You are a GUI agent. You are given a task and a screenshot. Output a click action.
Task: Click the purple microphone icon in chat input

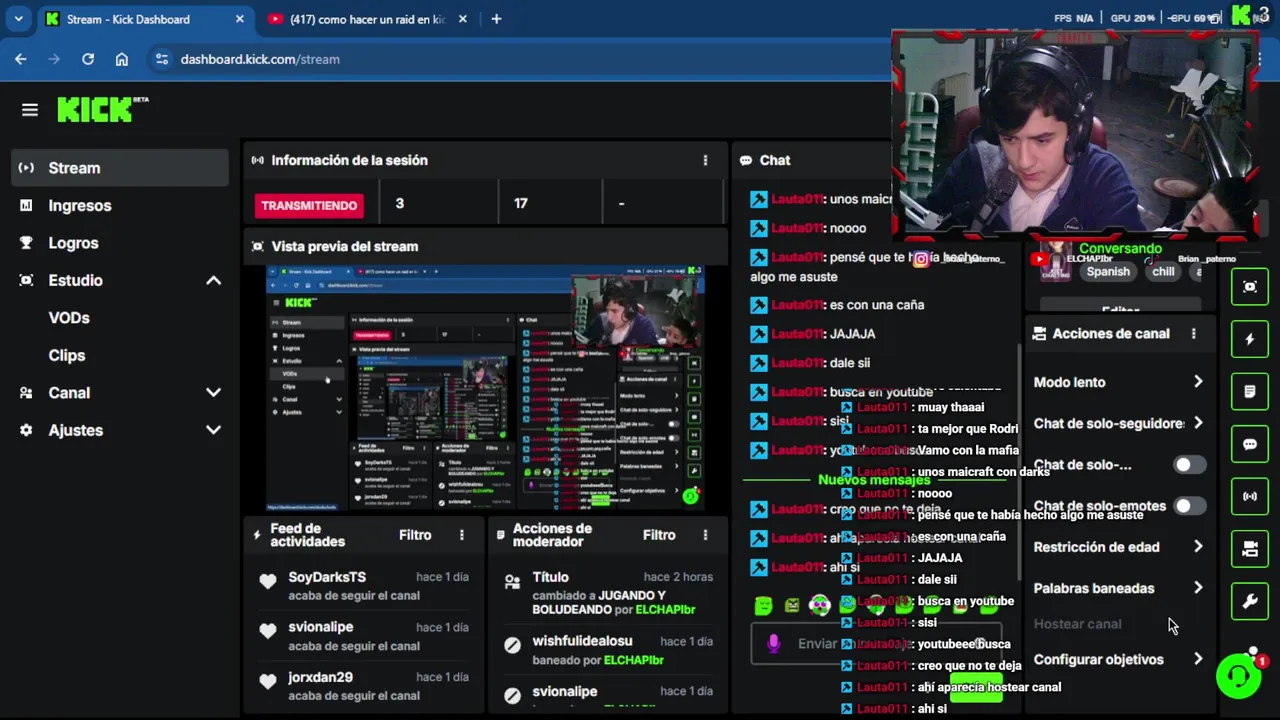[773, 644]
